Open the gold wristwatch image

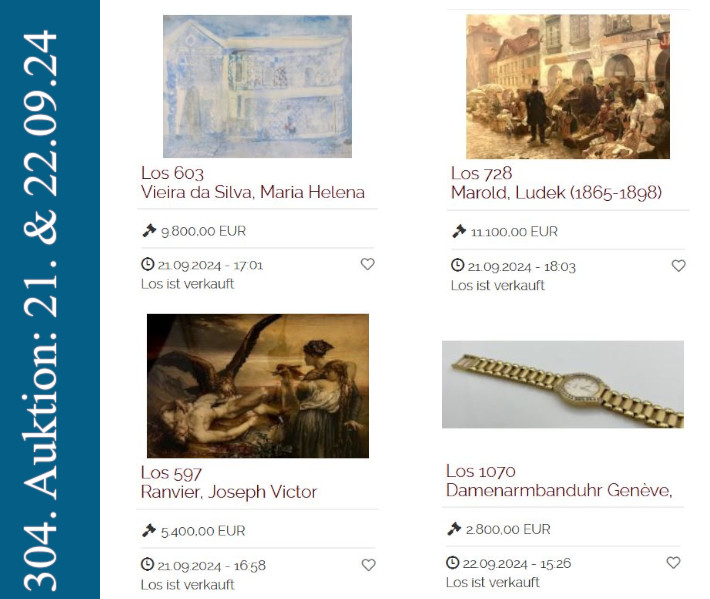(563, 384)
